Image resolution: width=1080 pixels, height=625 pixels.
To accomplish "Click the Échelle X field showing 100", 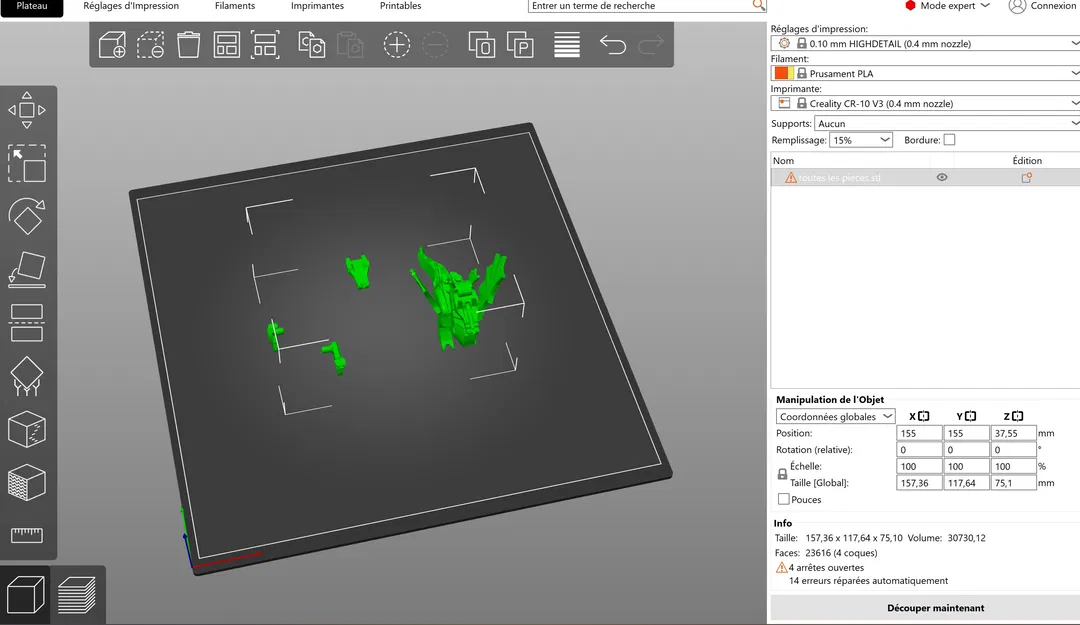I will point(919,467).
